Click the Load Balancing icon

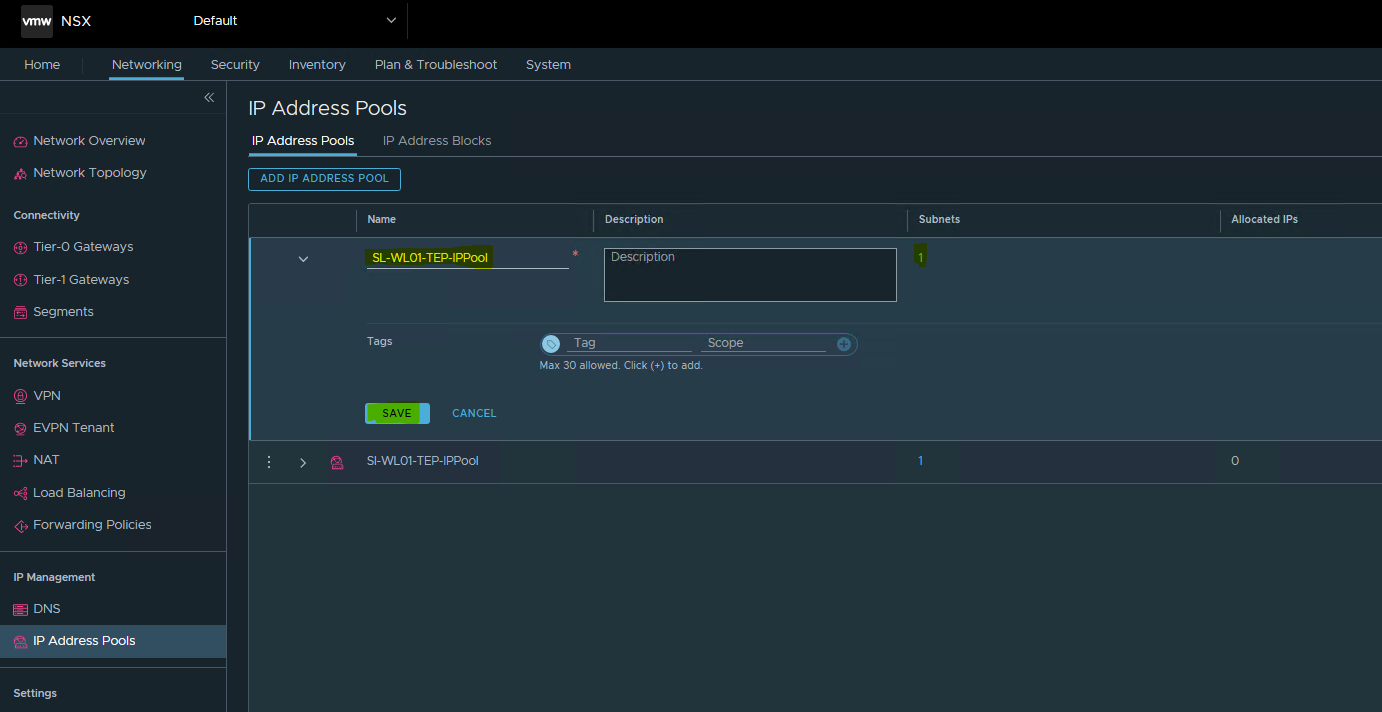(x=21, y=493)
